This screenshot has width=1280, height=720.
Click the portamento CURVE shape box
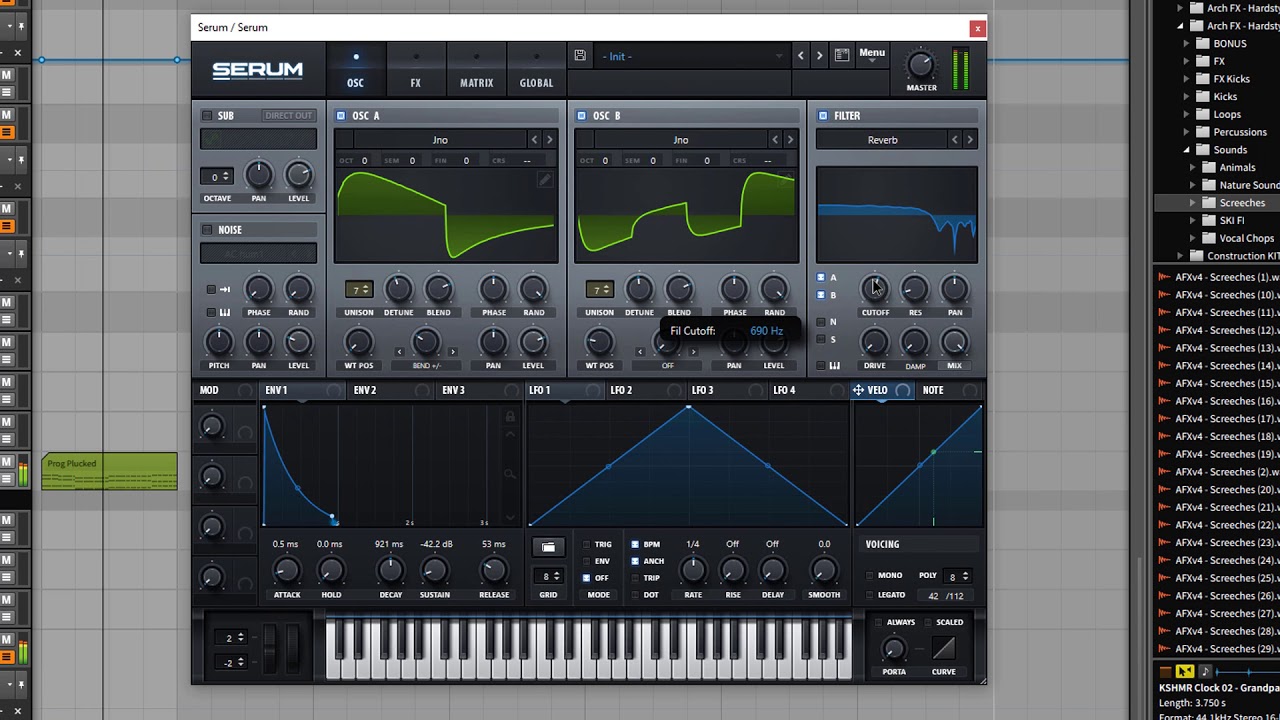point(943,648)
